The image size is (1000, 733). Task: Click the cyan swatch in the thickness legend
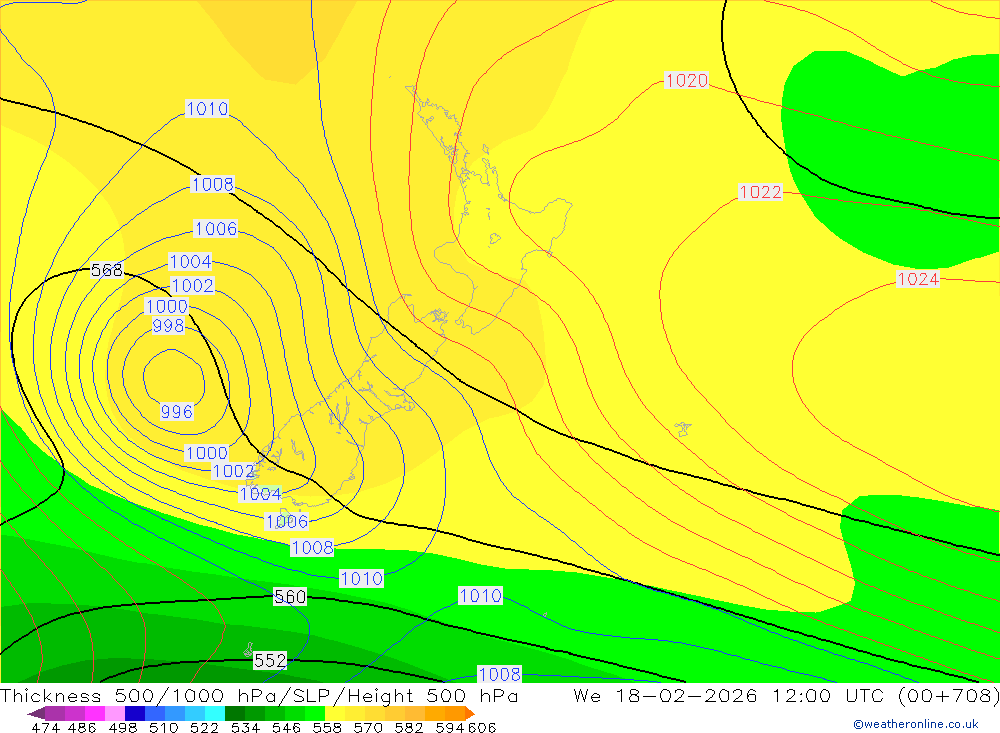[x=215, y=713]
